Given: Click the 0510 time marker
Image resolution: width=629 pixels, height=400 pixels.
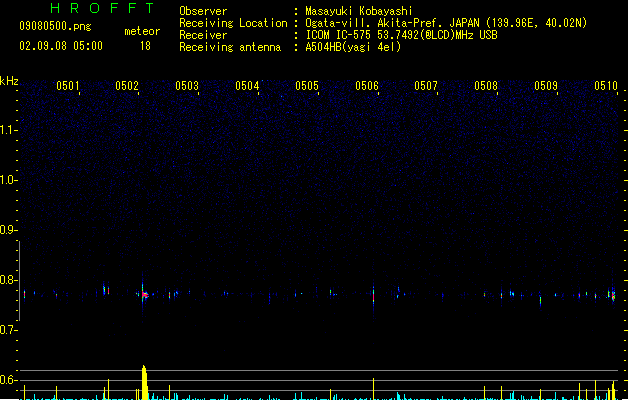Looking at the screenshot, I should pyautogui.click(x=606, y=86).
